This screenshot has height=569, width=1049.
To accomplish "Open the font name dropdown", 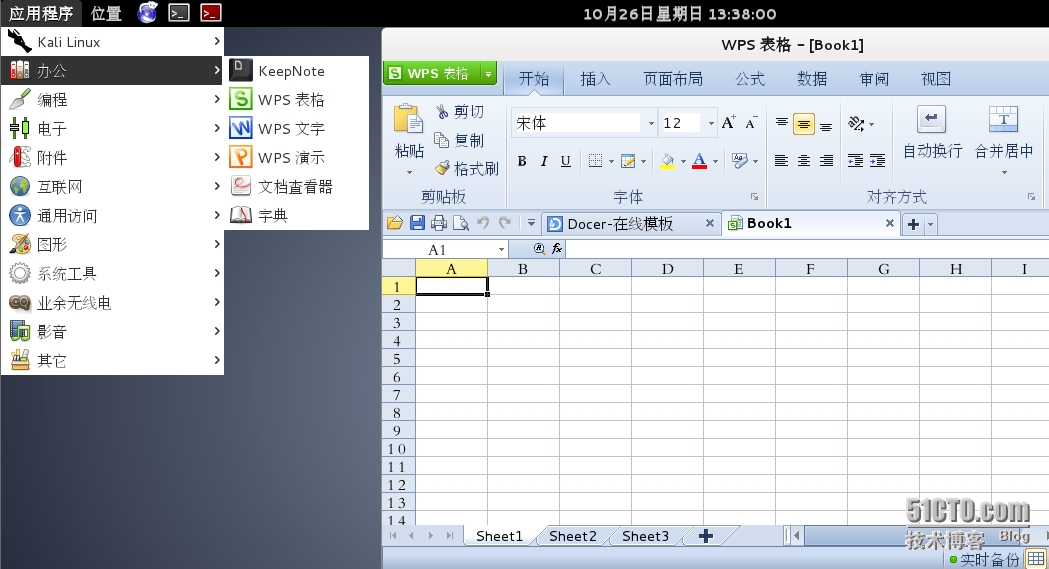I will click(650, 123).
